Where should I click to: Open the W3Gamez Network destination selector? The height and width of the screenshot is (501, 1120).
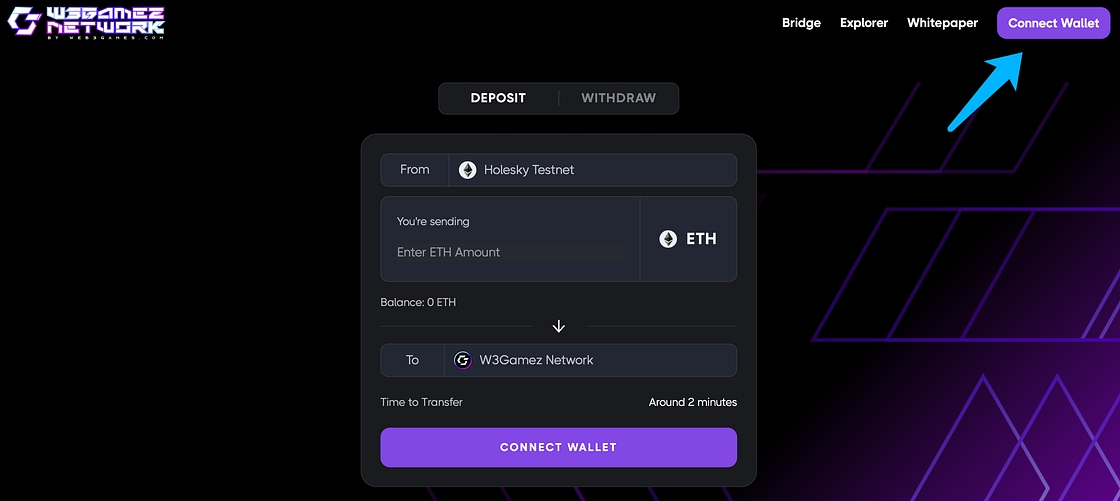[x=590, y=360]
